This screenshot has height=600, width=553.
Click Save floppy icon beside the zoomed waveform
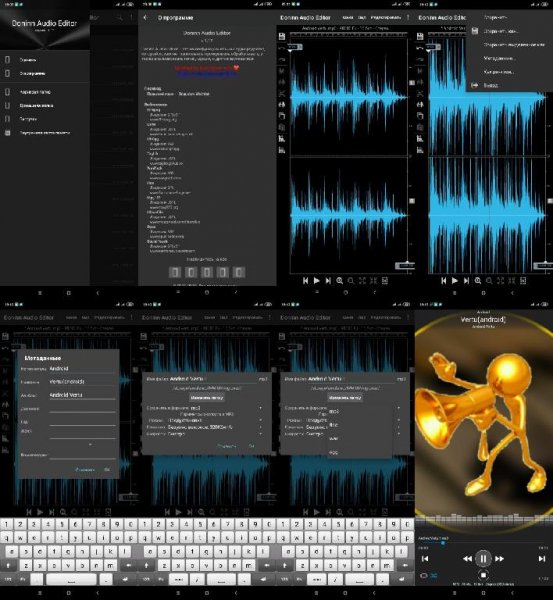click(420, 36)
